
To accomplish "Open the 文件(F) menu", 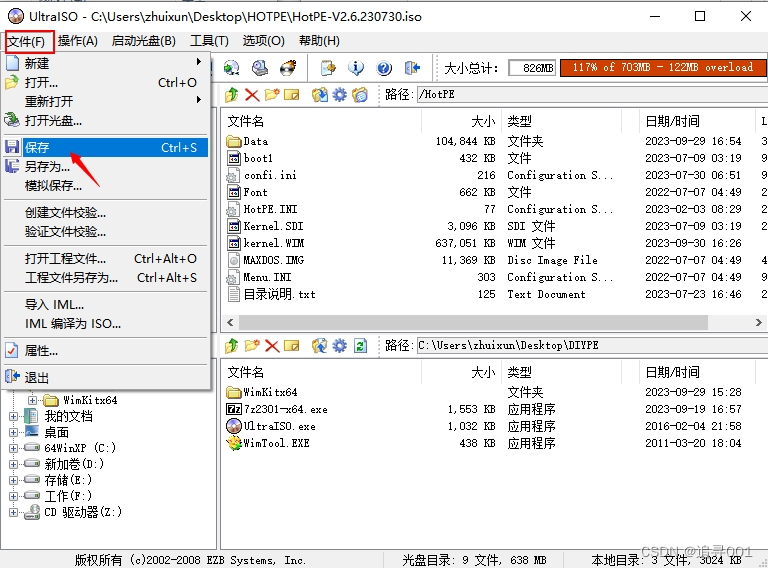I will pos(26,41).
